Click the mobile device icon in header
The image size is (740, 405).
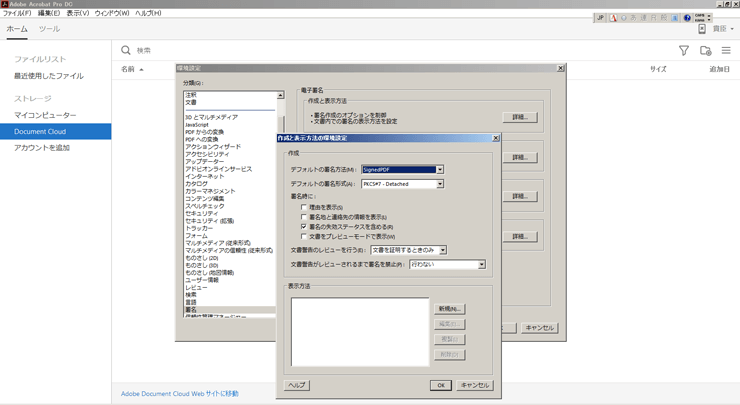click(702, 29)
